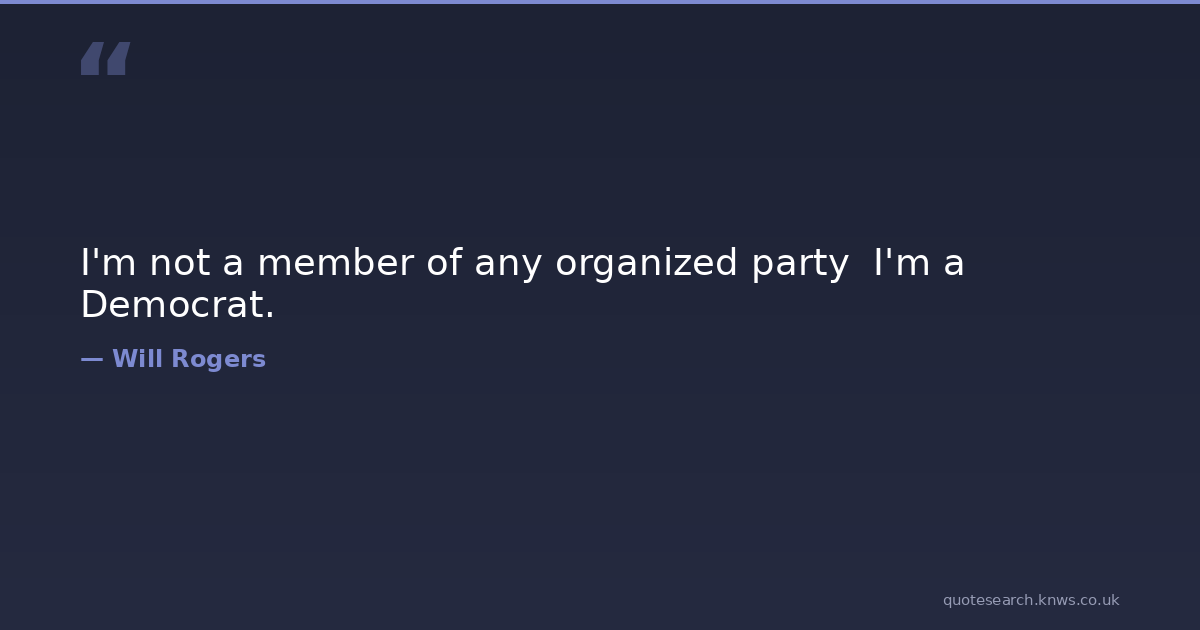Screen dimensions: 1200x630
Task: Click the purple accent bar at top
Action: 600,2
